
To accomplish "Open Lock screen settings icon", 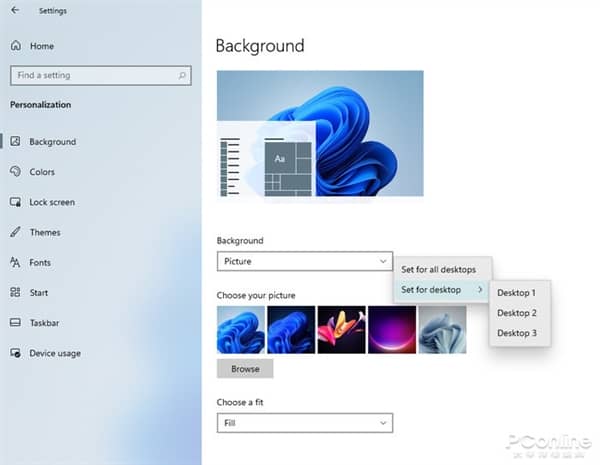I will (x=15, y=202).
